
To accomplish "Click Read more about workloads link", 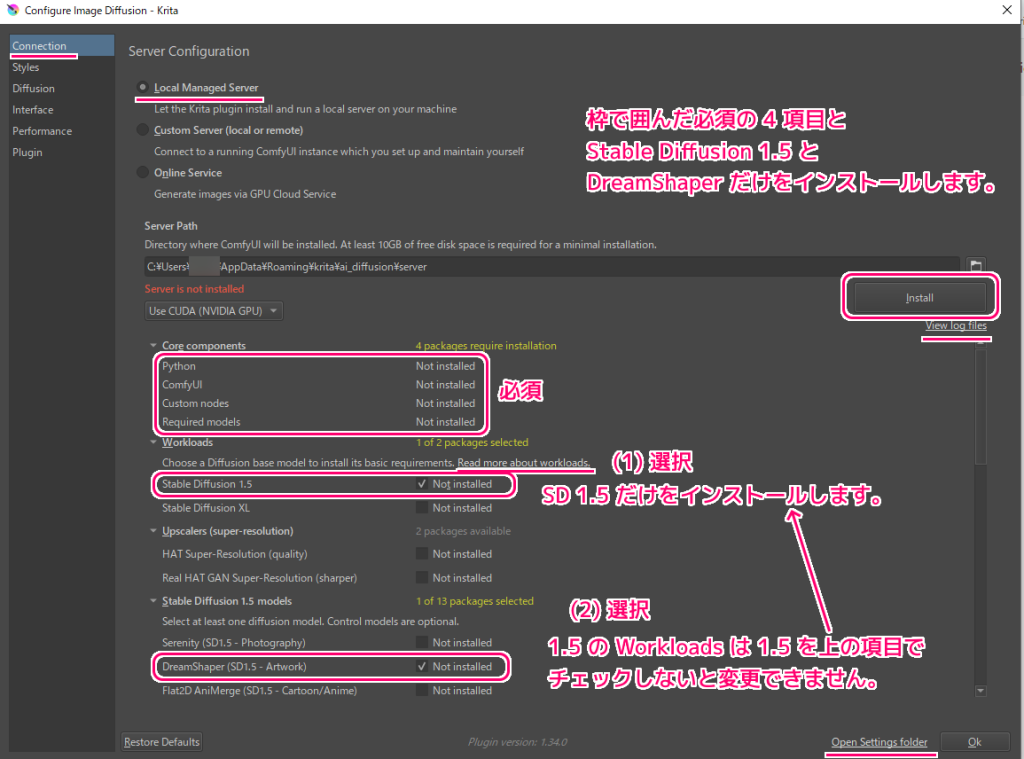I will coord(523,462).
